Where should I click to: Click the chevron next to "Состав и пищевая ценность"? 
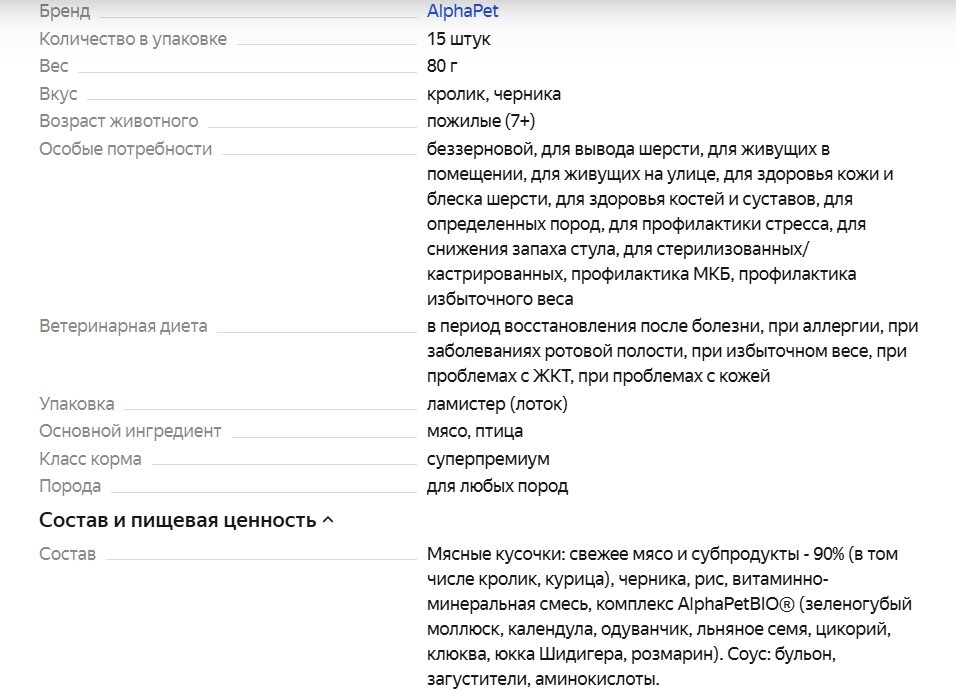[x=328, y=521]
